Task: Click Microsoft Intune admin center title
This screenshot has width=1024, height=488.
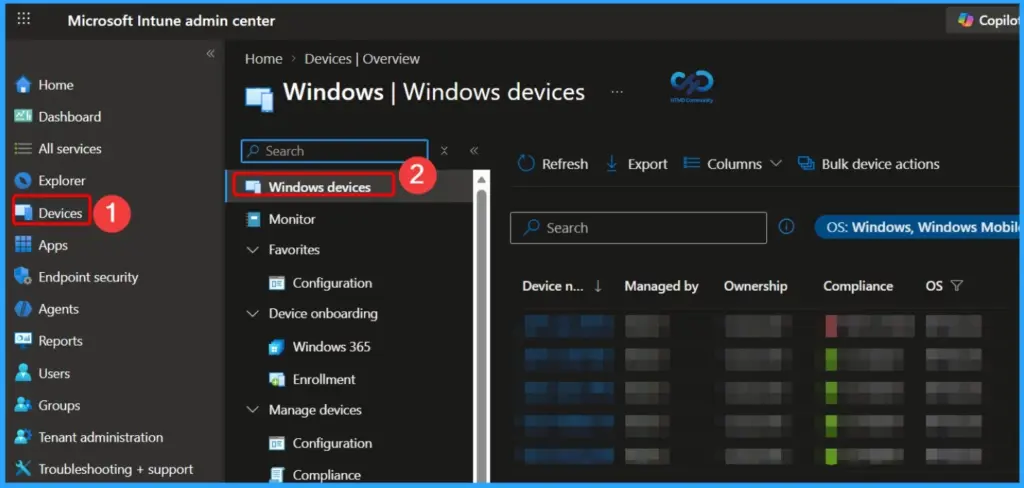Action: tap(171, 20)
